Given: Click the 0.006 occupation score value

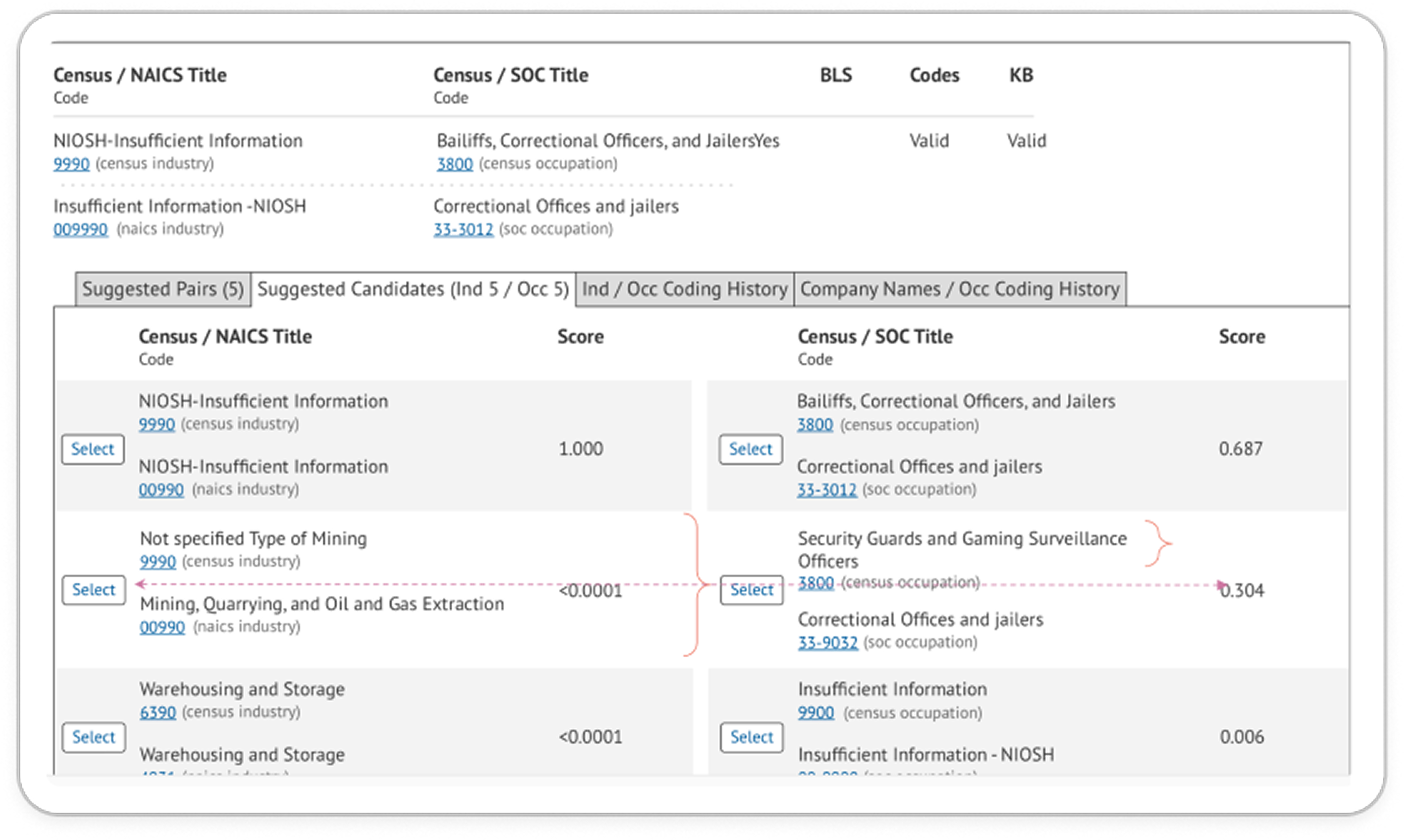Looking at the screenshot, I should point(1242,737).
